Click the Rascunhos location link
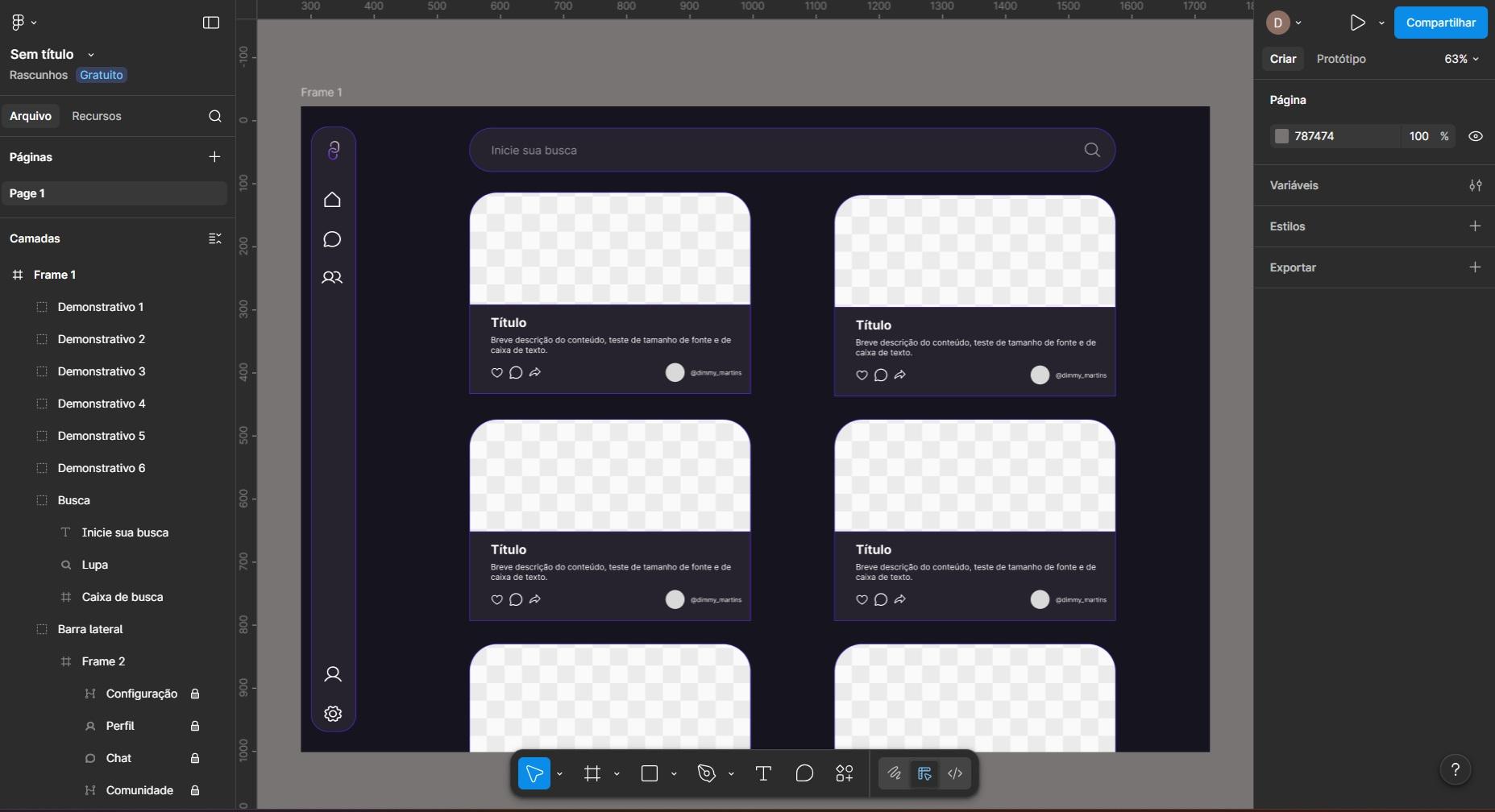The height and width of the screenshot is (812, 1495). coord(39,75)
